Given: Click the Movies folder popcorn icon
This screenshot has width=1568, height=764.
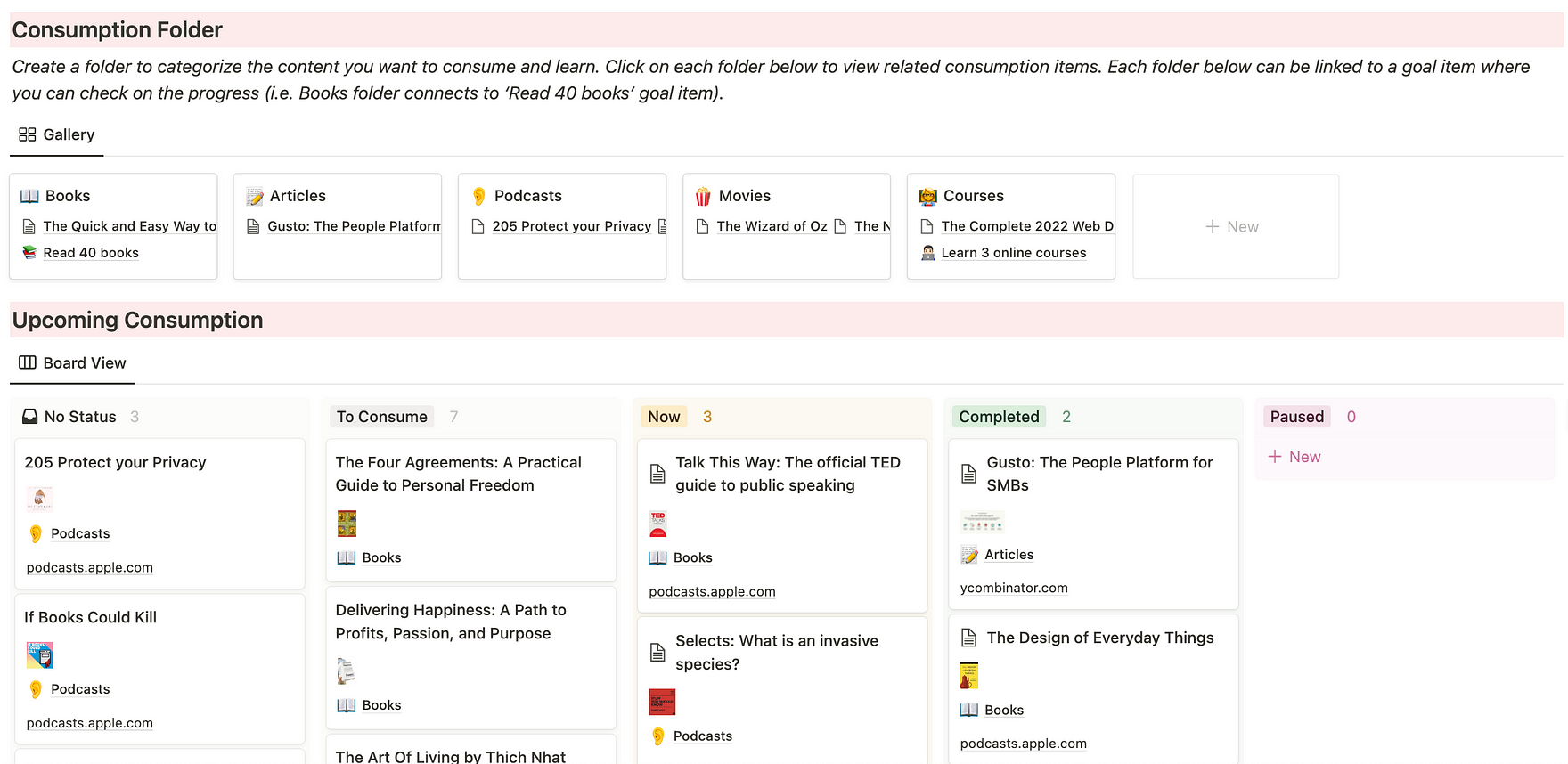Looking at the screenshot, I should [x=703, y=196].
